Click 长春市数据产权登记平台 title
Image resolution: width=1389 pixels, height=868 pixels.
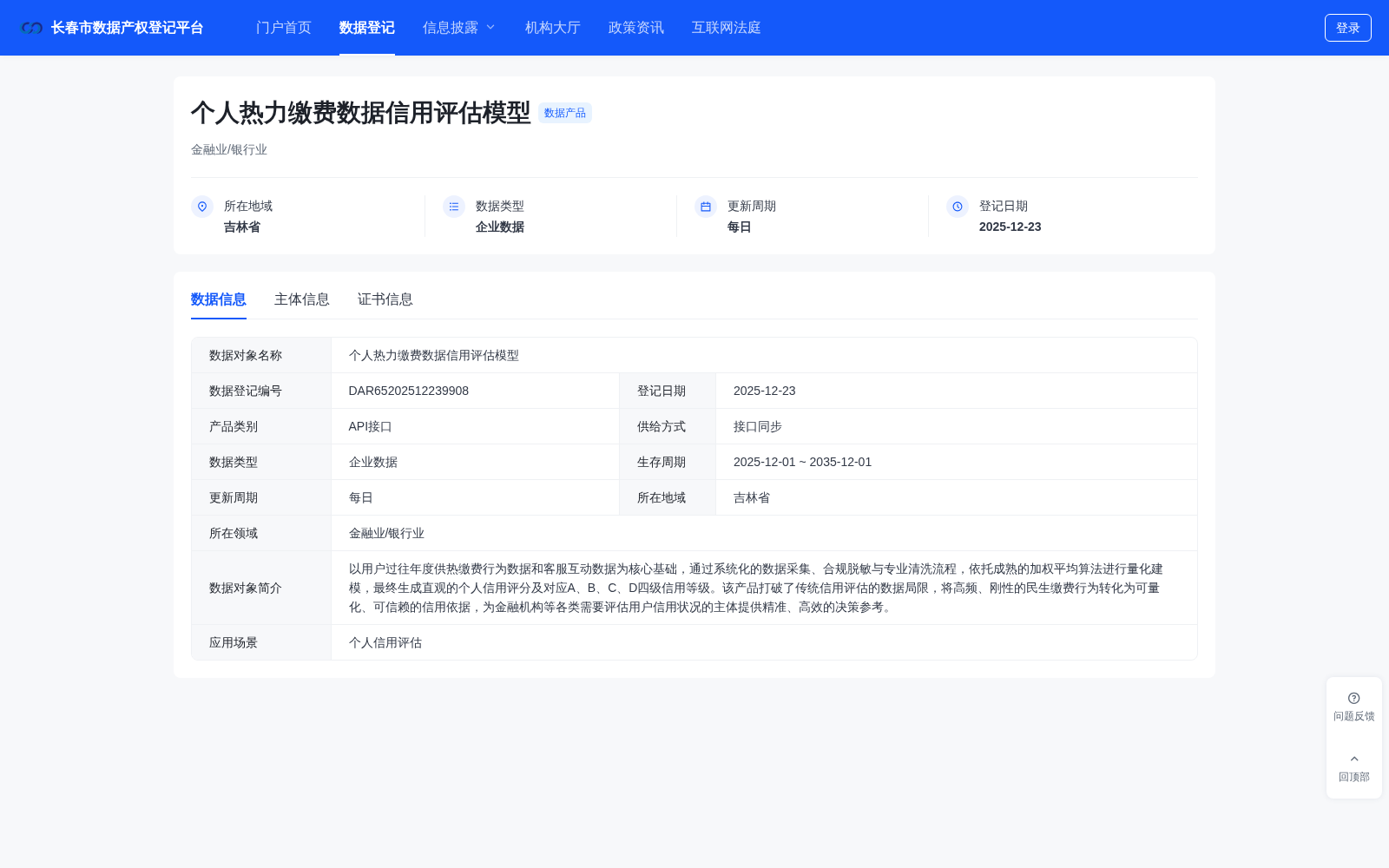click(127, 28)
